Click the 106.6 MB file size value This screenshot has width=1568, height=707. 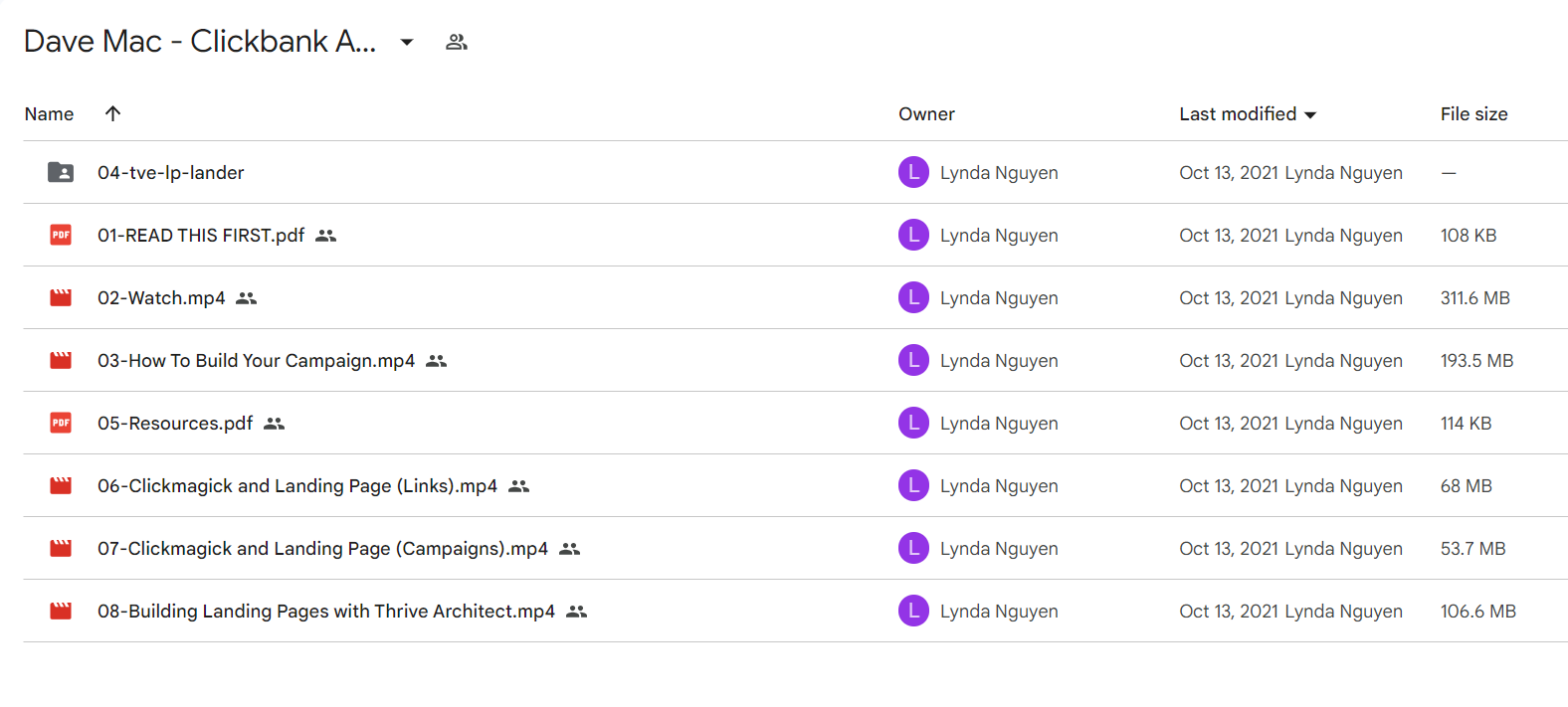1478,612
